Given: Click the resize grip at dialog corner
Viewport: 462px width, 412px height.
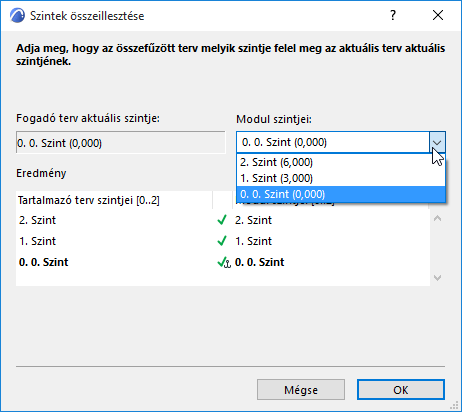Looking at the screenshot, I should (454, 405).
